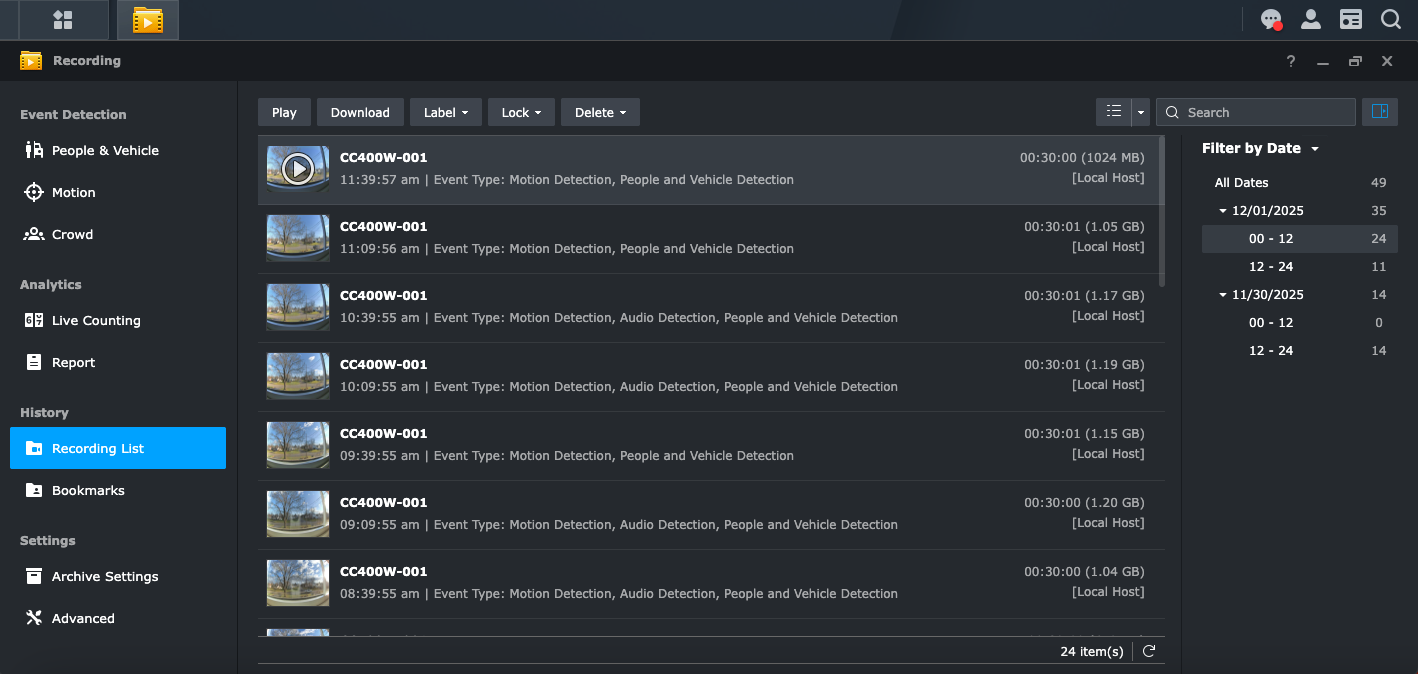Screen dimensions: 1418x674
Task: Expand the Delete dropdown options
Action: 600,112
